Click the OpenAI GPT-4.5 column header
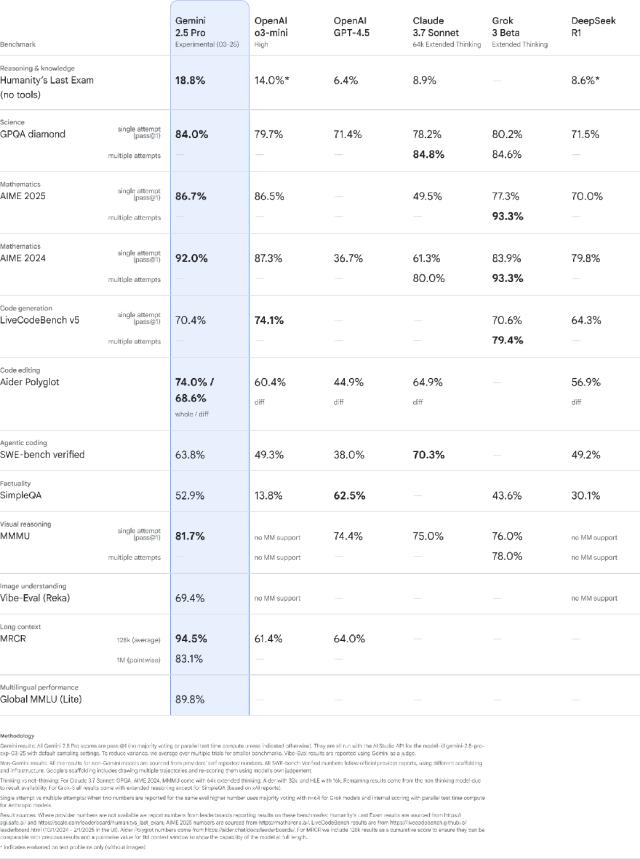The image size is (640, 859). click(351, 26)
